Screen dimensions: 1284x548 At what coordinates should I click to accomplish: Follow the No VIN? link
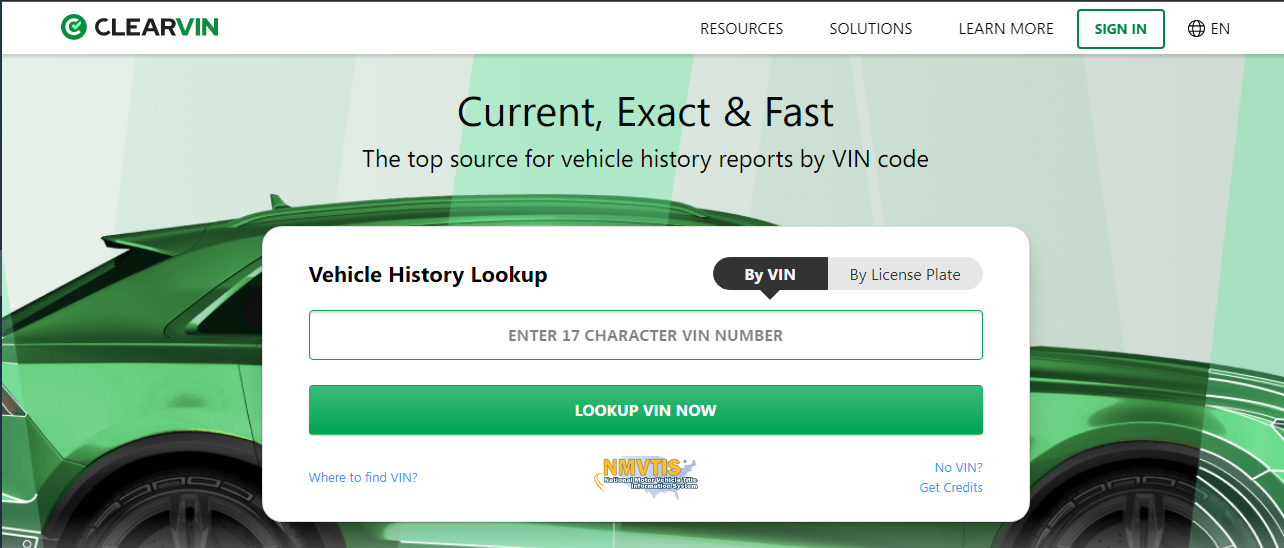click(x=958, y=467)
